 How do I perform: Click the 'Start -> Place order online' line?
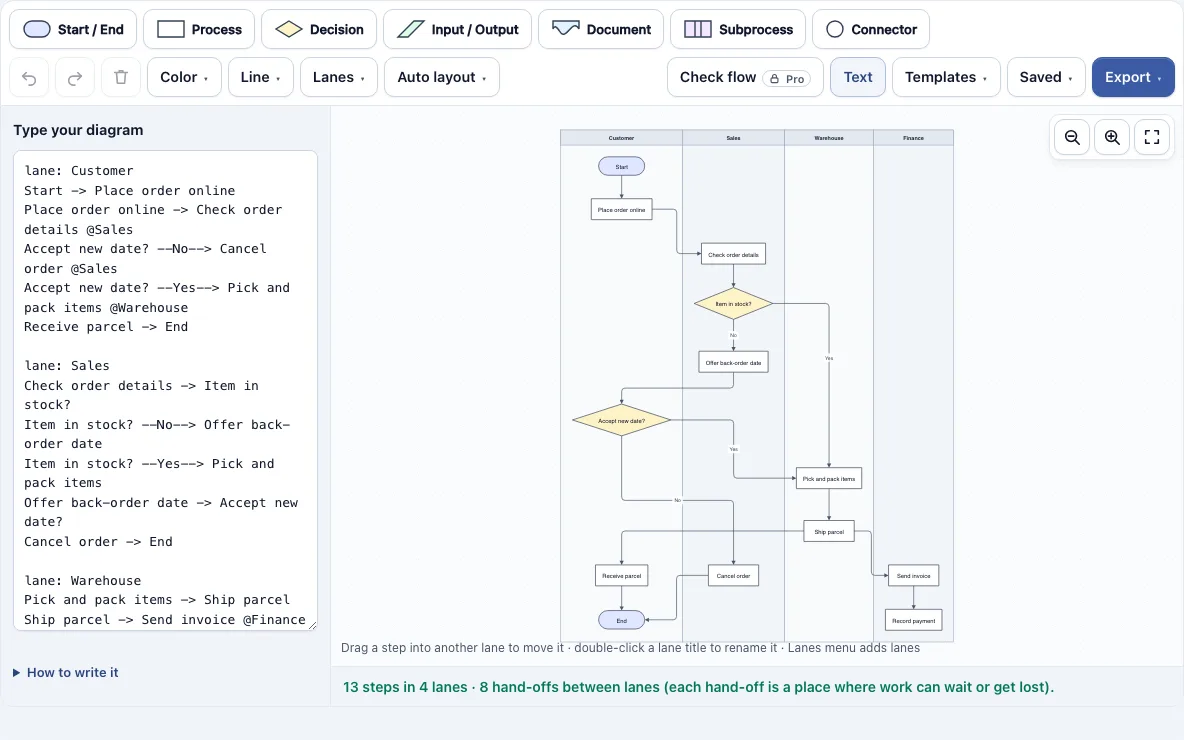[129, 190]
